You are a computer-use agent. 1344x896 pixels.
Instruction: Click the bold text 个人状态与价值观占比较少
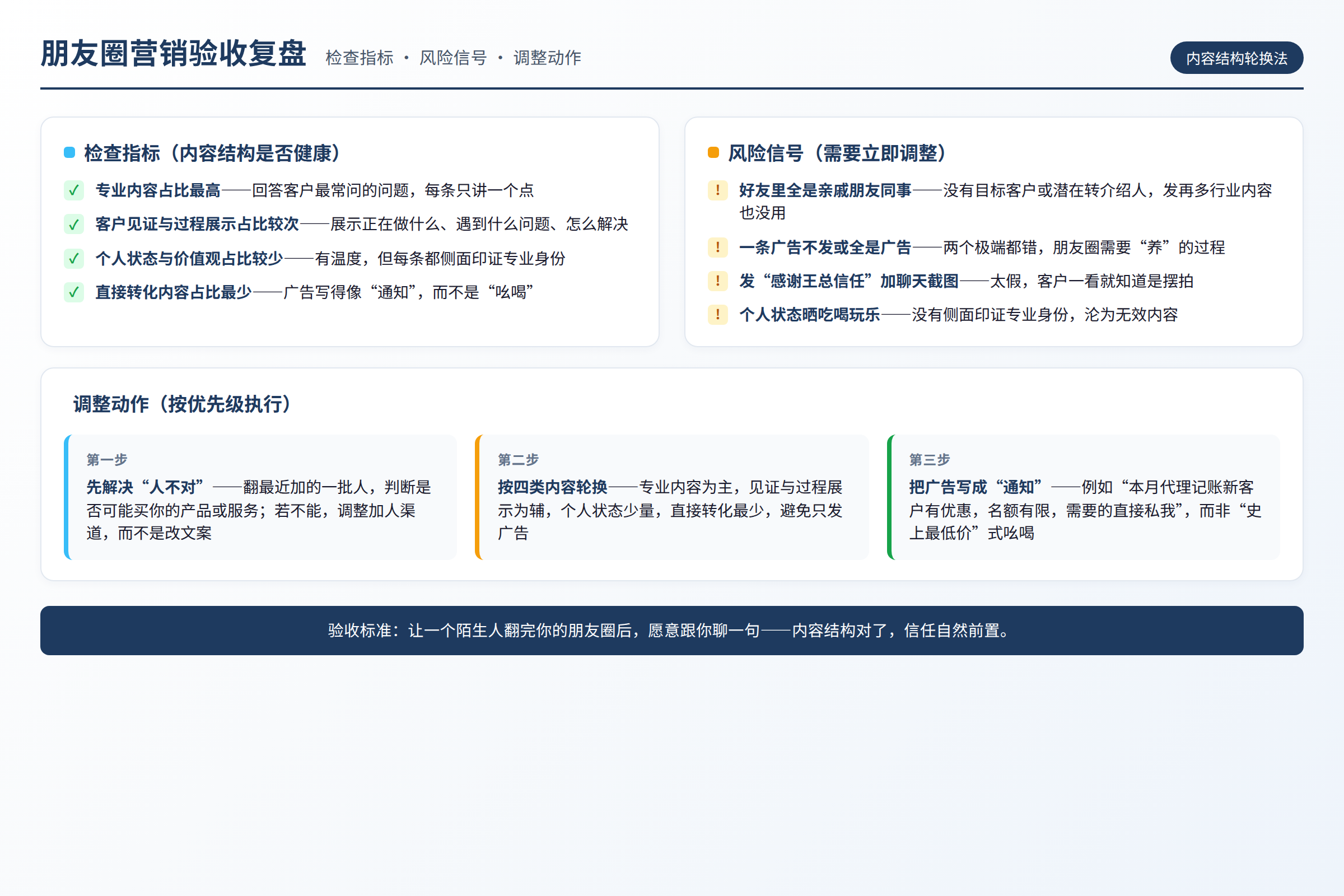point(189,258)
